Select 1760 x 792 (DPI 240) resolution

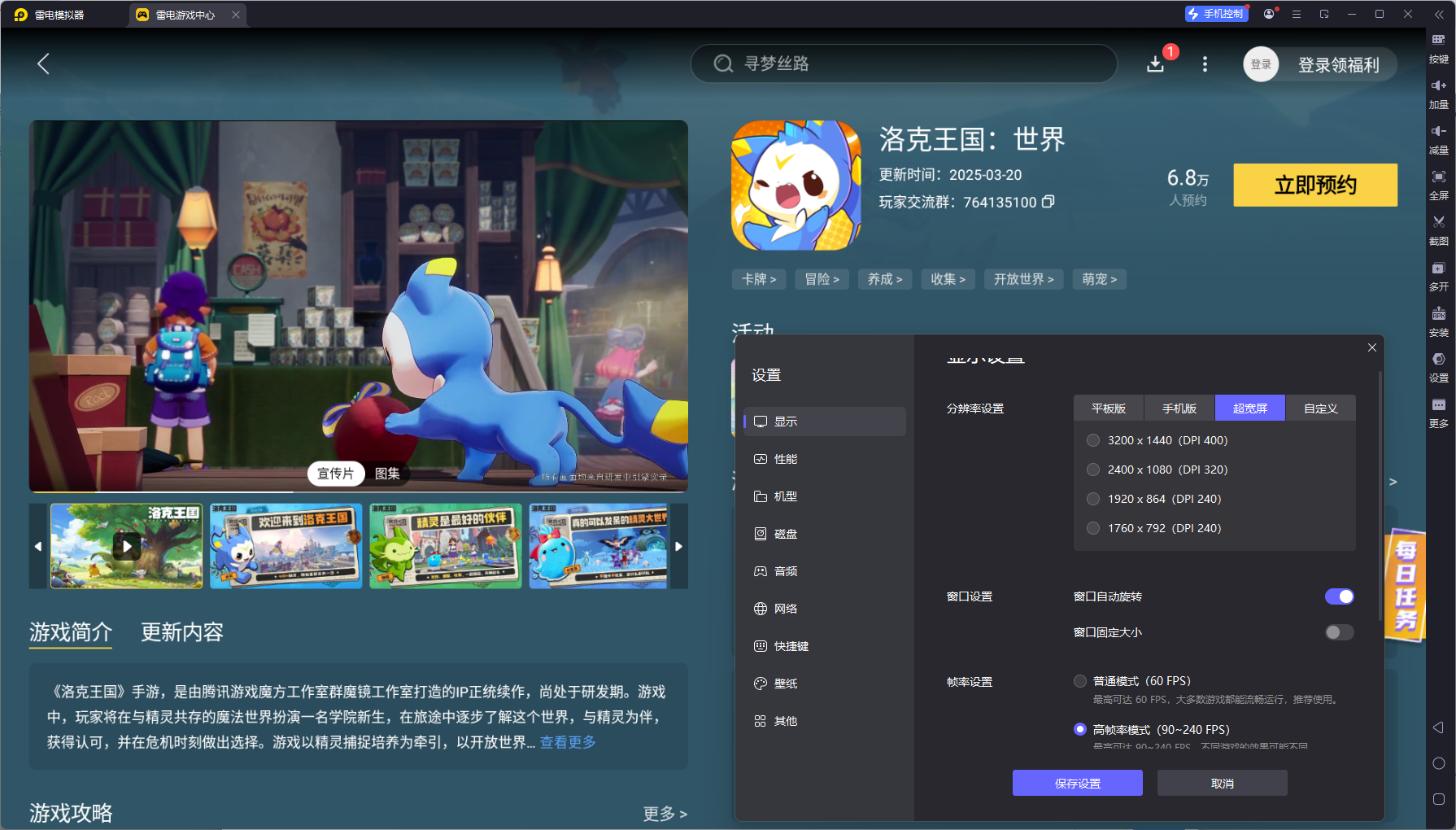1093,528
